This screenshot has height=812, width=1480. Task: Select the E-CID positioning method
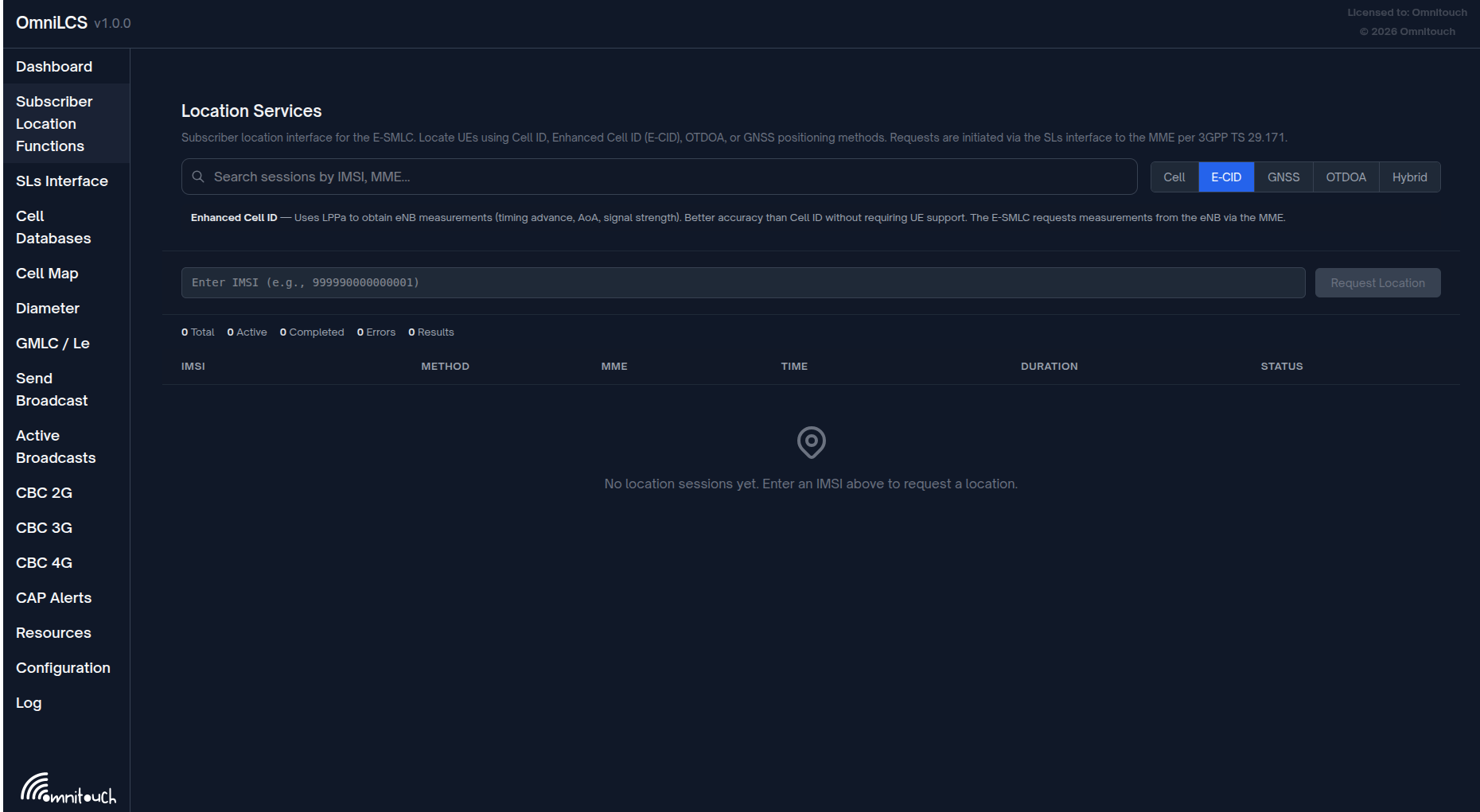[x=1225, y=177]
